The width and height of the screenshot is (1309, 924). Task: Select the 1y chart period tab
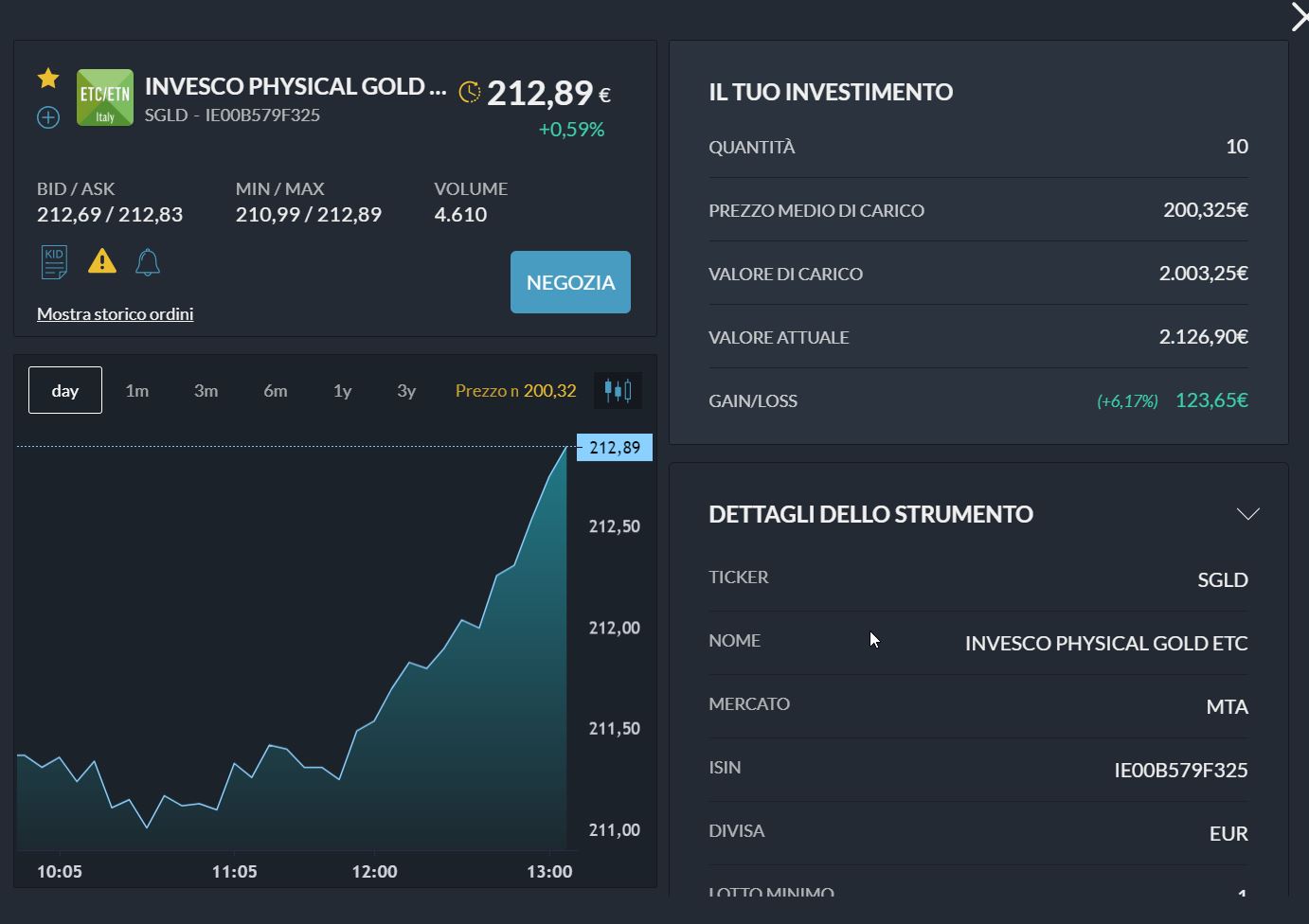point(343,390)
